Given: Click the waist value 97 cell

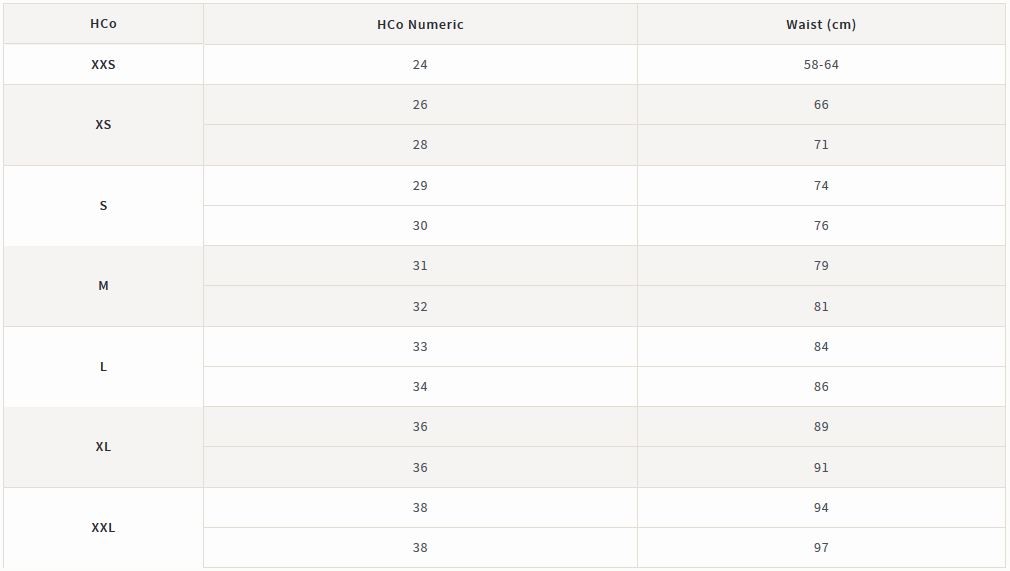Looking at the screenshot, I should 821,548.
